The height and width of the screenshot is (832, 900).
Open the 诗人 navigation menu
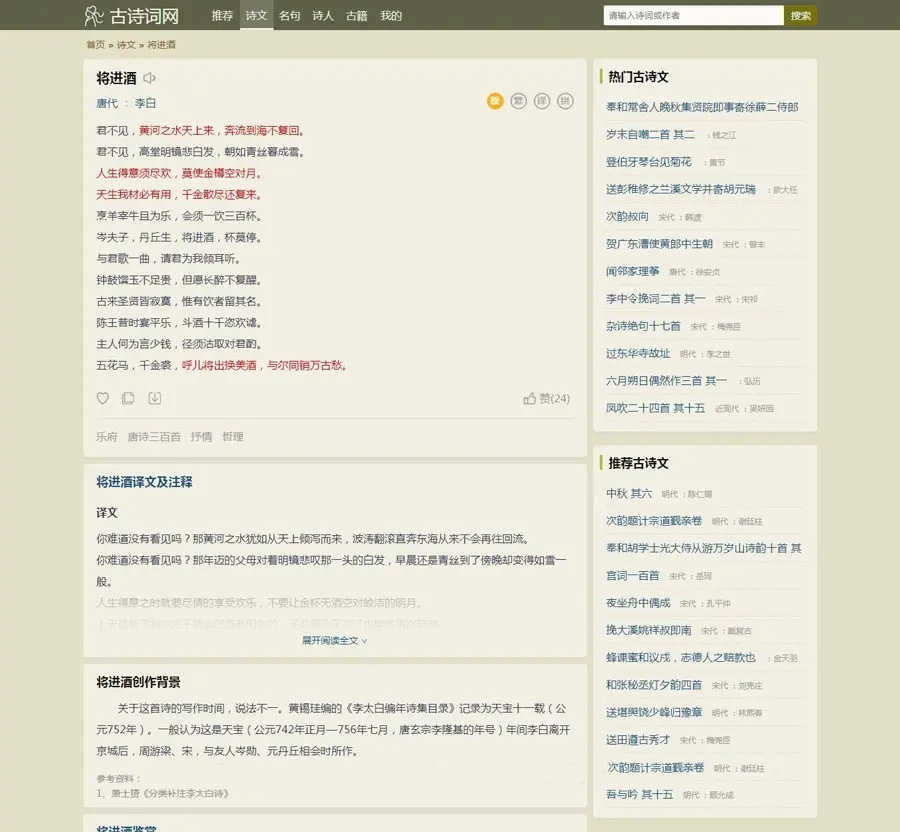point(321,16)
